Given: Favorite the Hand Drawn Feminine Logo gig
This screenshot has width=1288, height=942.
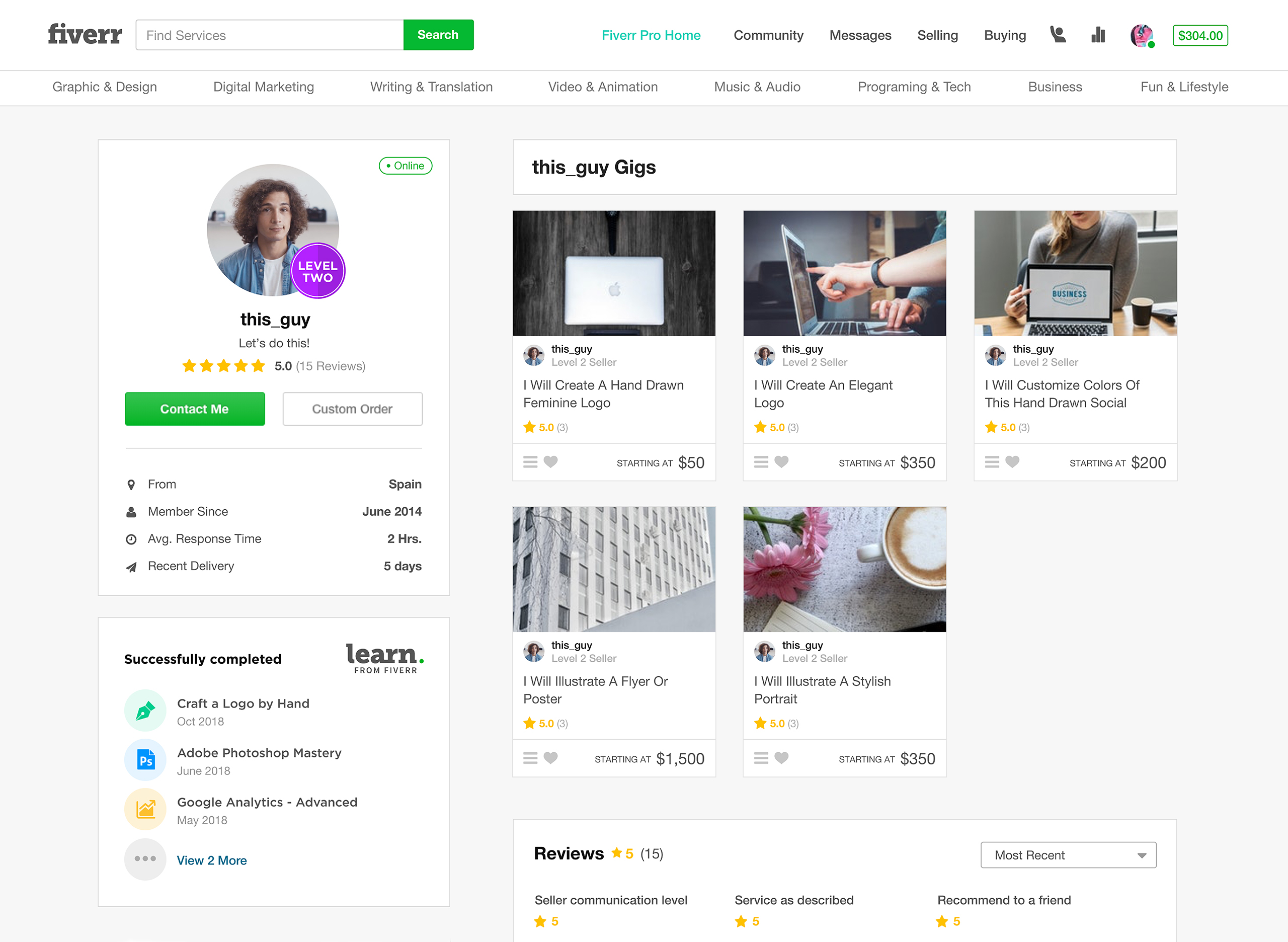Looking at the screenshot, I should click(x=550, y=462).
